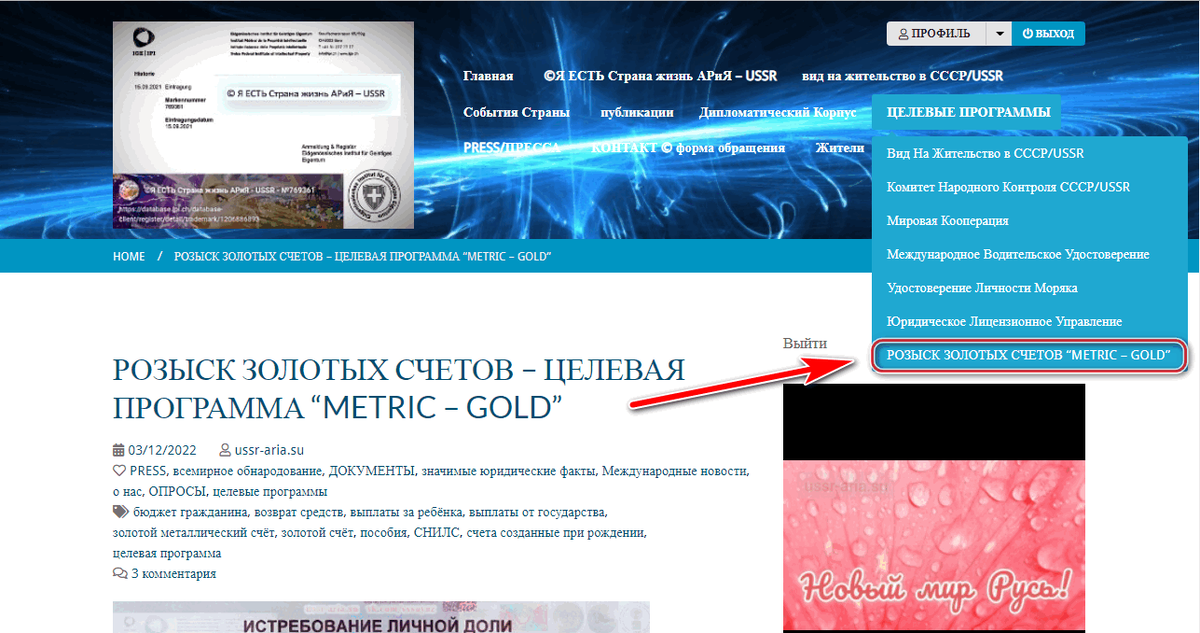Open СНИЛС tag link
This screenshot has width=1200, height=633.
pos(437,533)
